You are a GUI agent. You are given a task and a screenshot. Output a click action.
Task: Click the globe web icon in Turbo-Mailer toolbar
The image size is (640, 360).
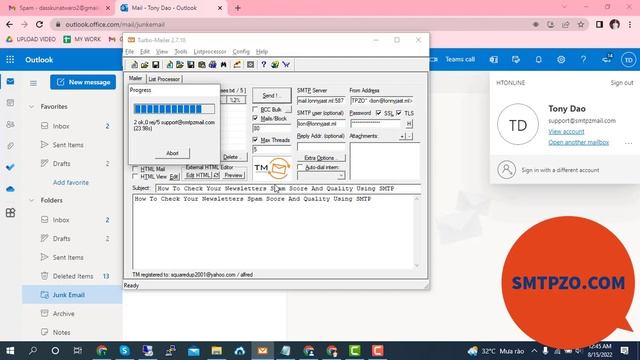(x=275, y=64)
